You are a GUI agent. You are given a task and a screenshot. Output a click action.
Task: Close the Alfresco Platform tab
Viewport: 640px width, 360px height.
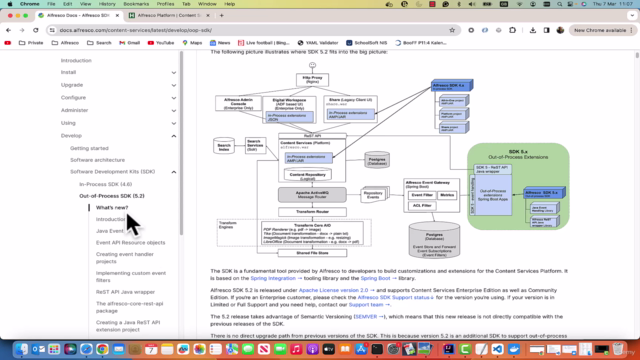pos(208,16)
